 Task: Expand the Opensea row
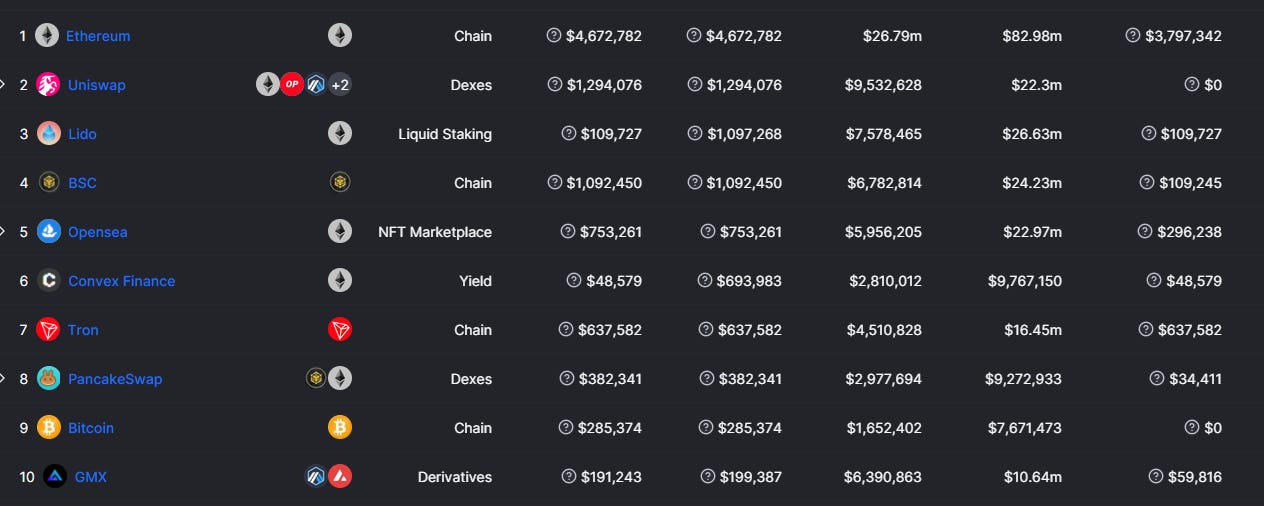(3, 232)
